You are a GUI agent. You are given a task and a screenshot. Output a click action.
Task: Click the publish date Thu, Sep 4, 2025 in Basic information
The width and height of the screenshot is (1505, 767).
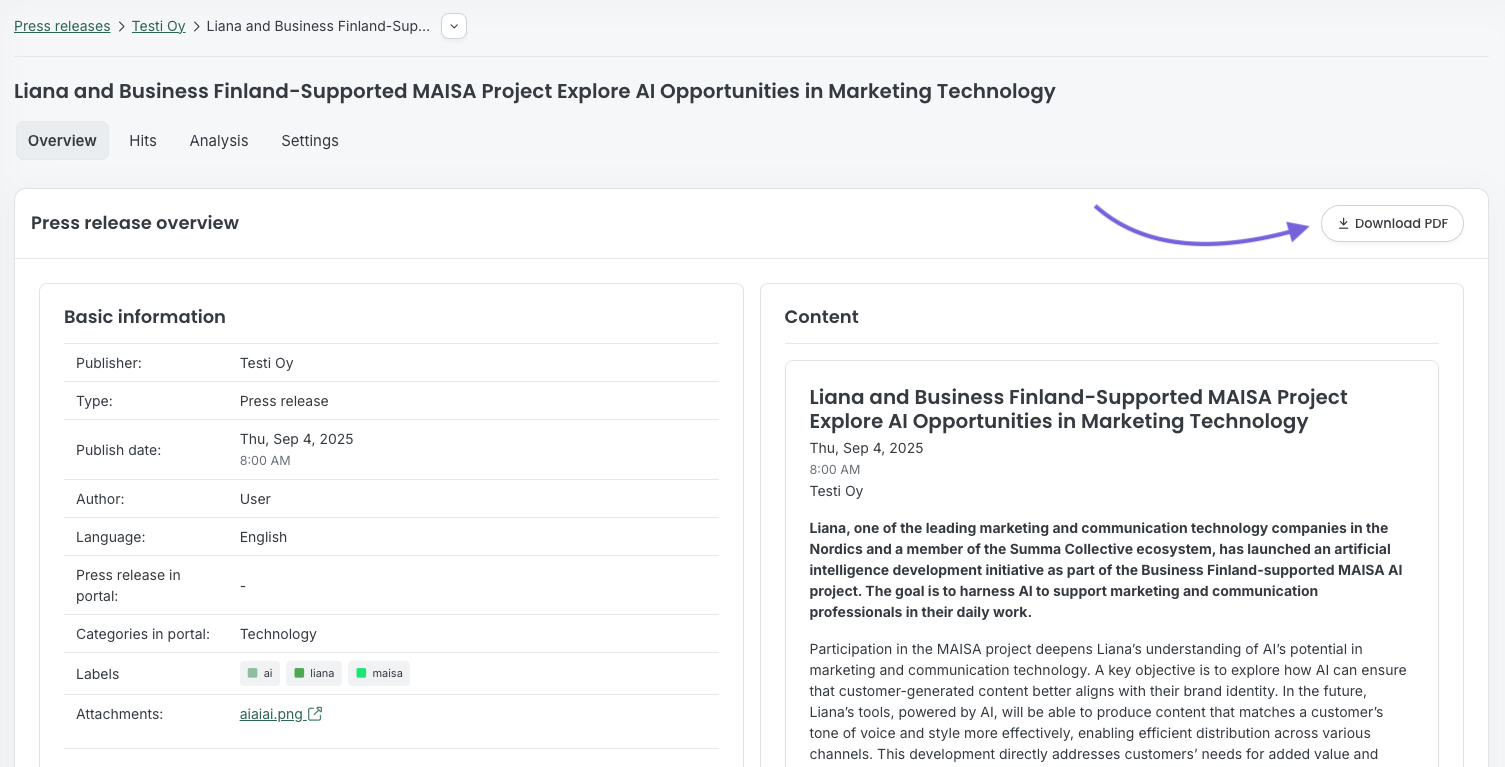coord(297,439)
